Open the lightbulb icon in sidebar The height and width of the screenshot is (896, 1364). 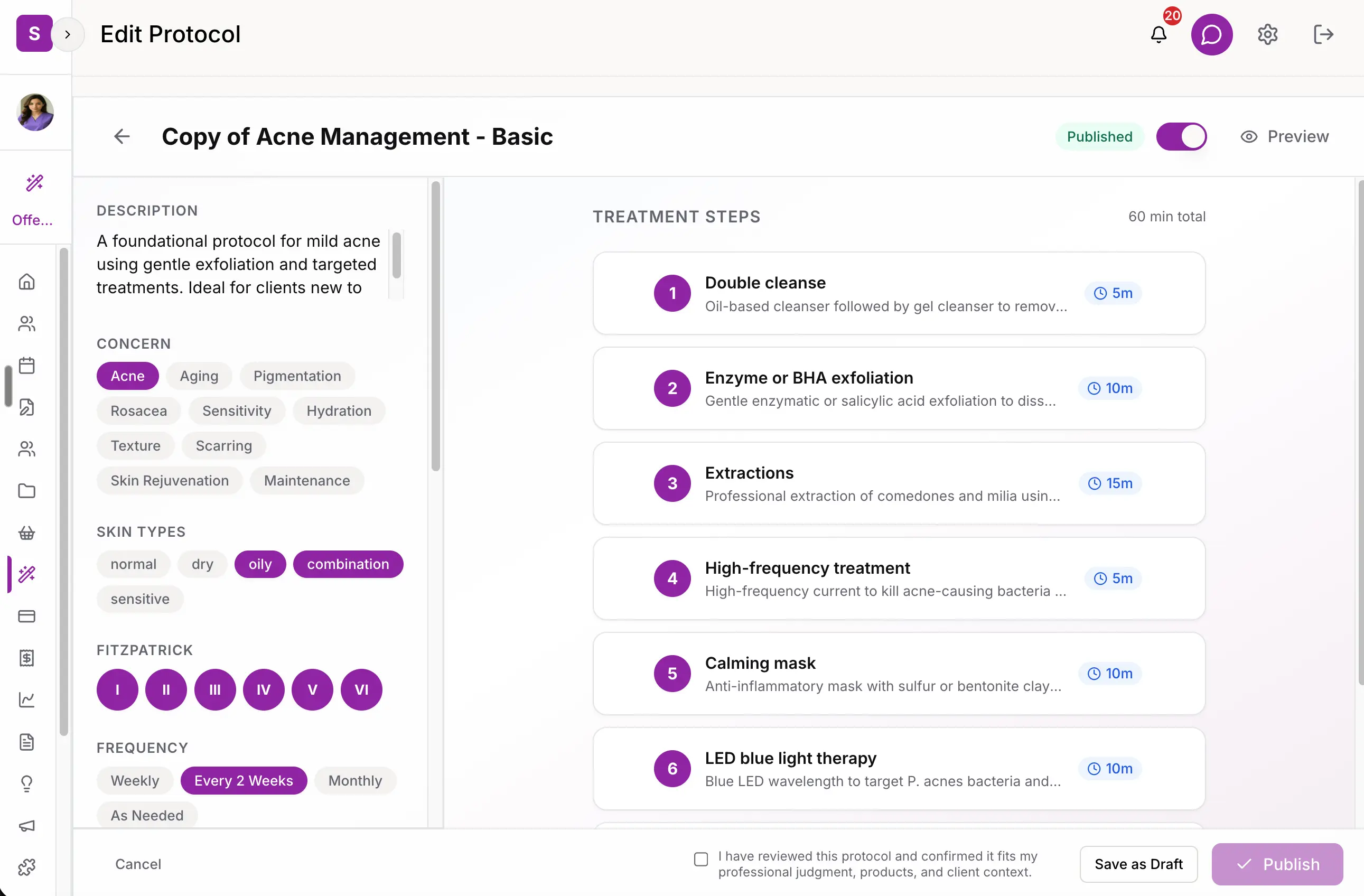[x=27, y=783]
